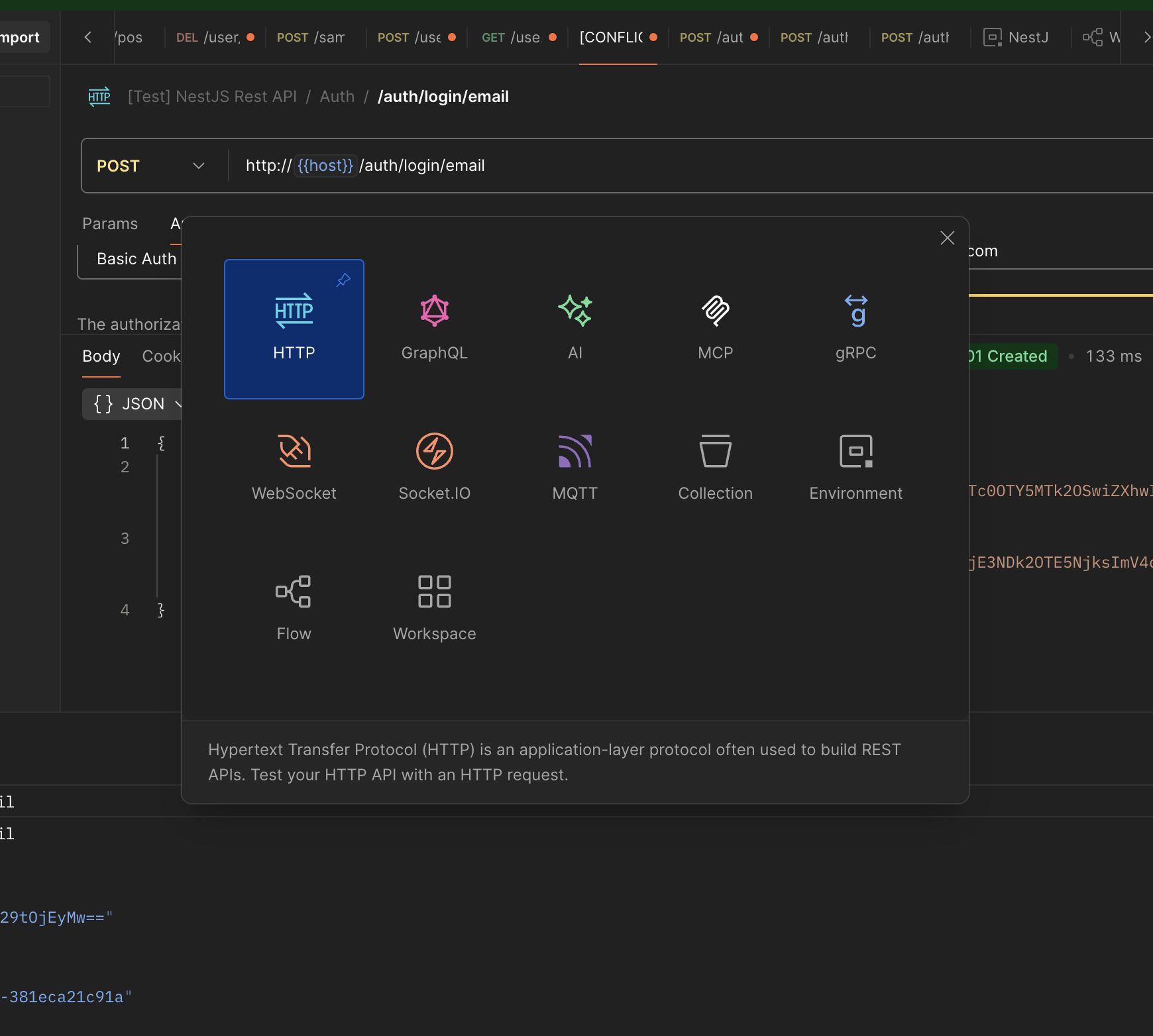Open the NestJ environment tab
The width and height of the screenshot is (1153, 1036).
(1016, 37)
